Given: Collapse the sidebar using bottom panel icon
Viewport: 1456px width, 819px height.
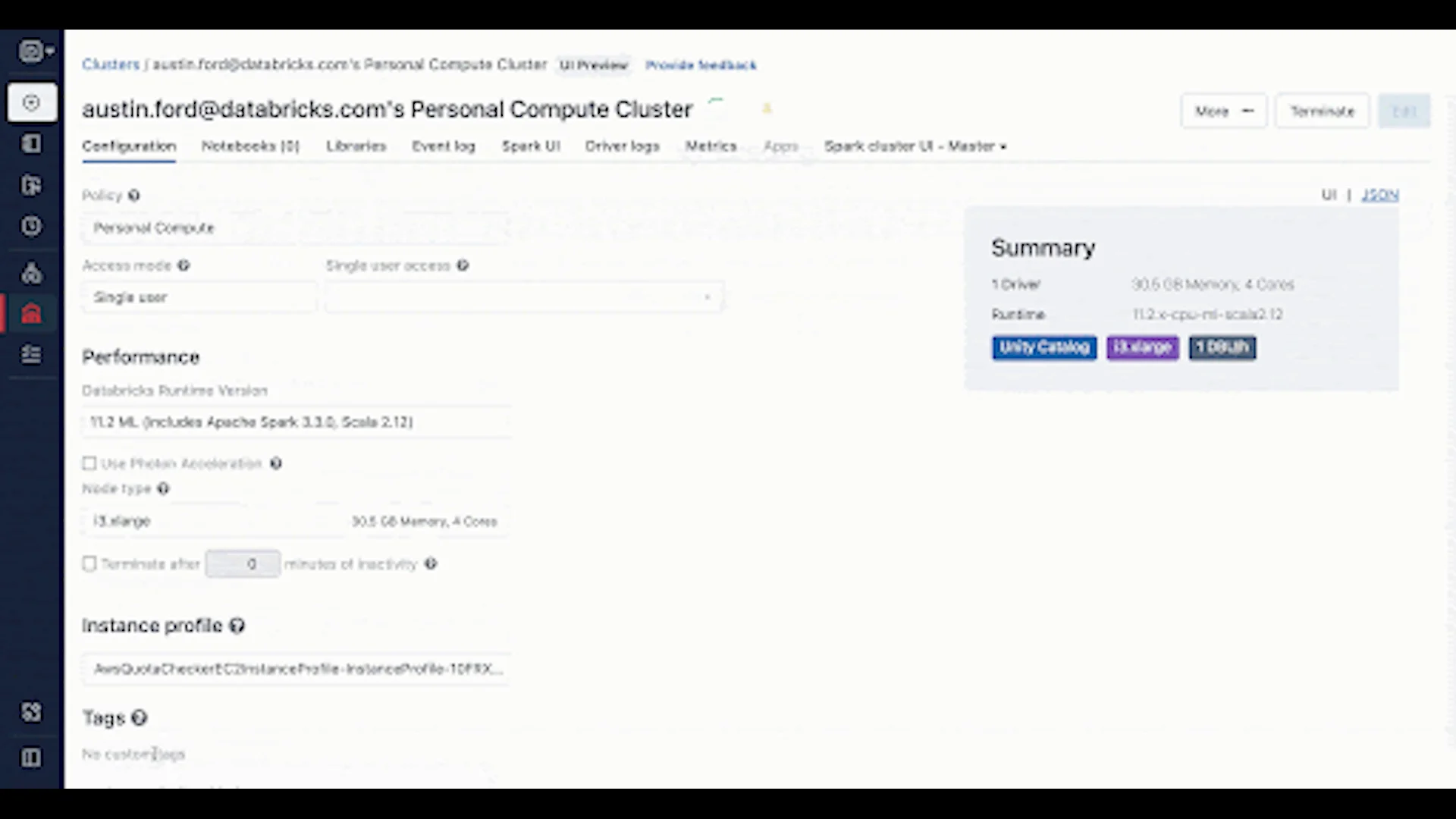Looking at the screenshot, I should coord(32,758).
